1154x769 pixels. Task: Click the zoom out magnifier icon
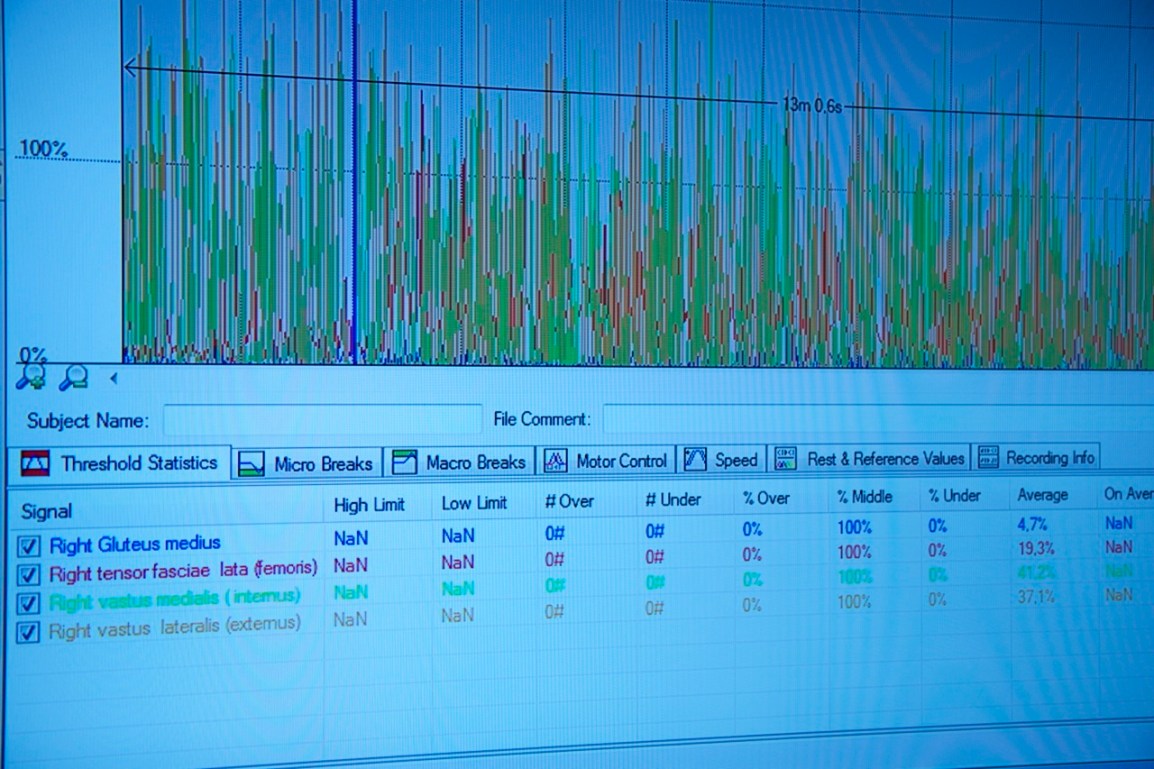pos(72,377)
